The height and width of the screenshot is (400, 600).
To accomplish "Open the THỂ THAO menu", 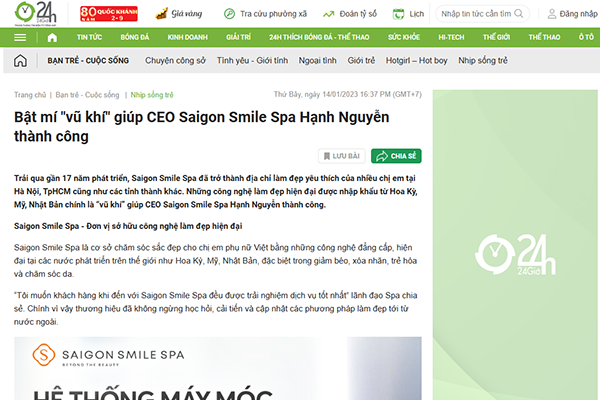I will point(544,37).
